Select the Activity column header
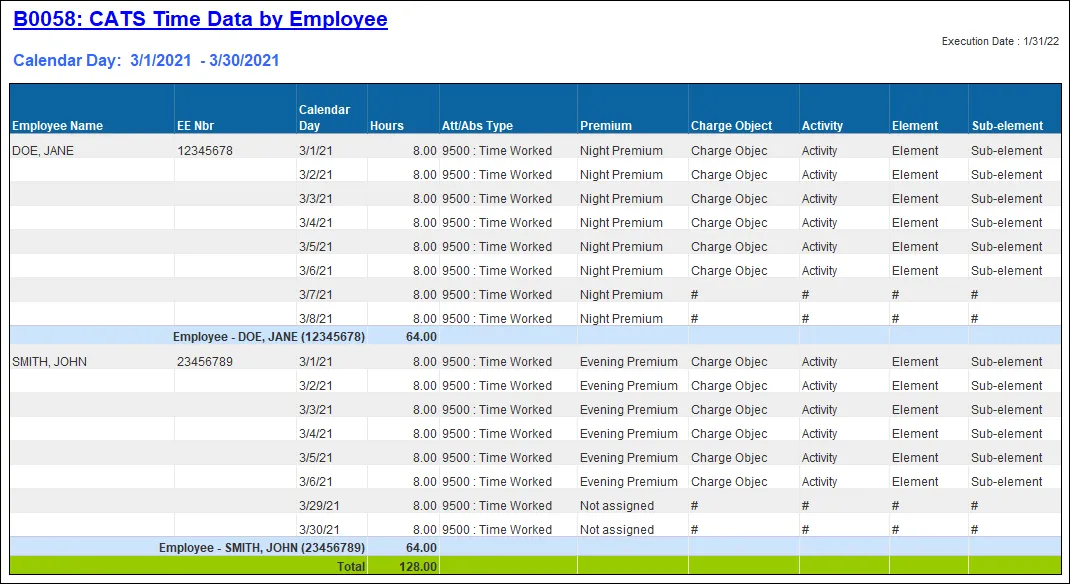The width and height of the screenshot is (1070, 584). 822,126
